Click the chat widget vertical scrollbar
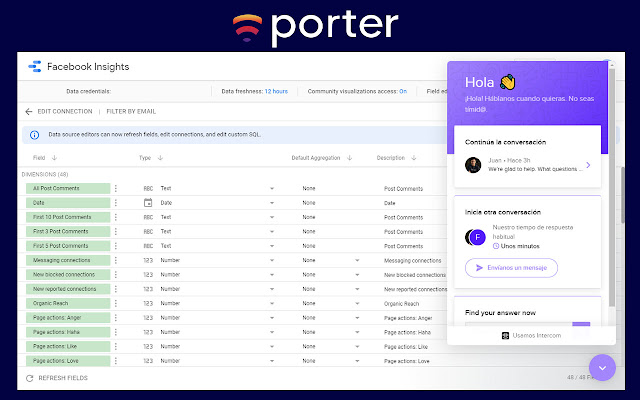 [x=611, y=188]
